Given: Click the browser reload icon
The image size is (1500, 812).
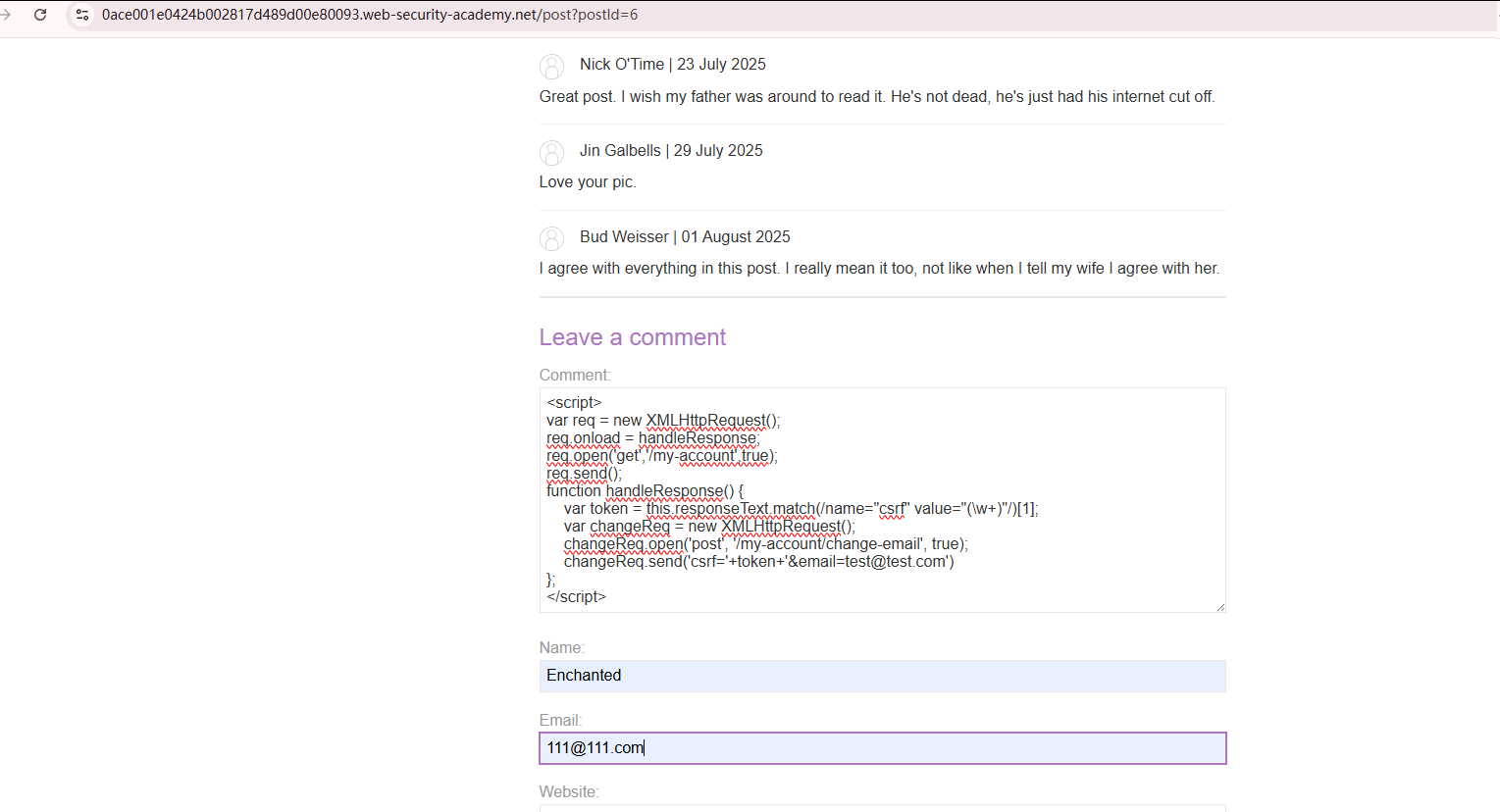Looking at the screenshot, I should [40, 15].
